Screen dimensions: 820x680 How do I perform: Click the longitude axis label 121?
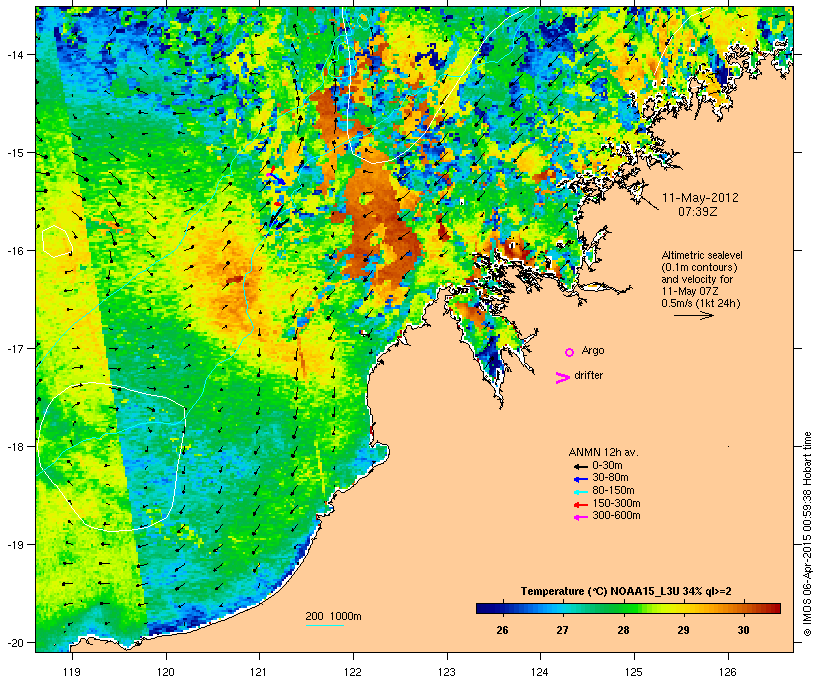point(259,672)
